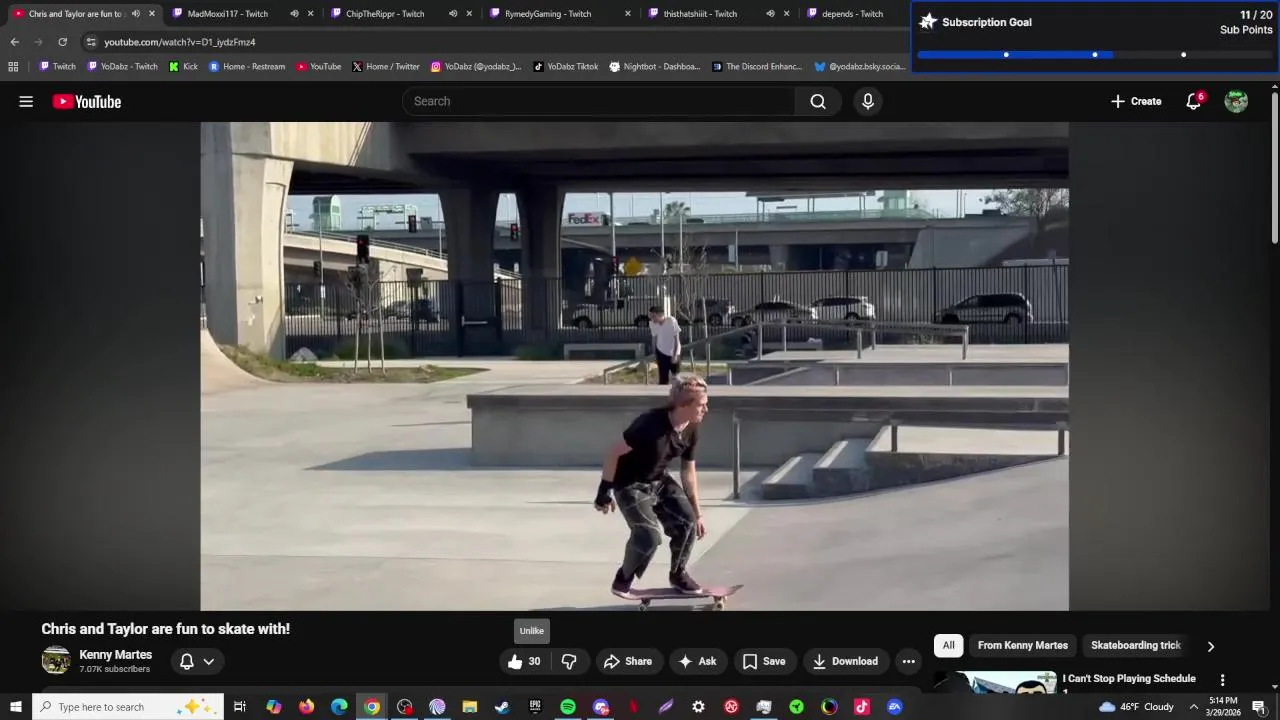Share the video
This screenshot has height=720, width=1280.
pos(627,661)
